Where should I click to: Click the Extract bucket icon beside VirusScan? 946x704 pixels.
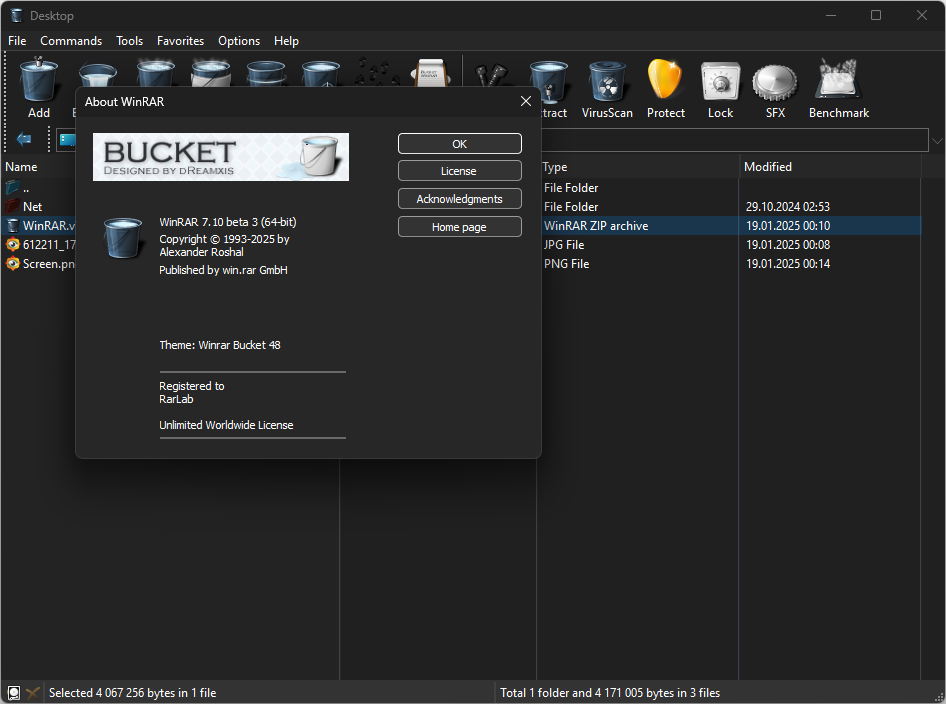[x=548, y=81]
